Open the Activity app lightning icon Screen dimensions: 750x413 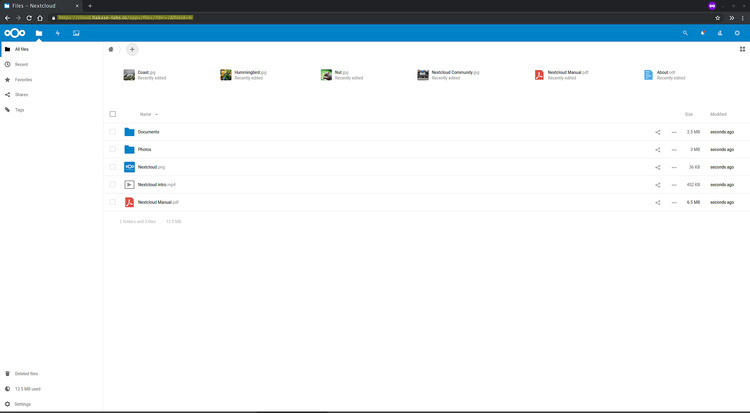coord(58,33)
